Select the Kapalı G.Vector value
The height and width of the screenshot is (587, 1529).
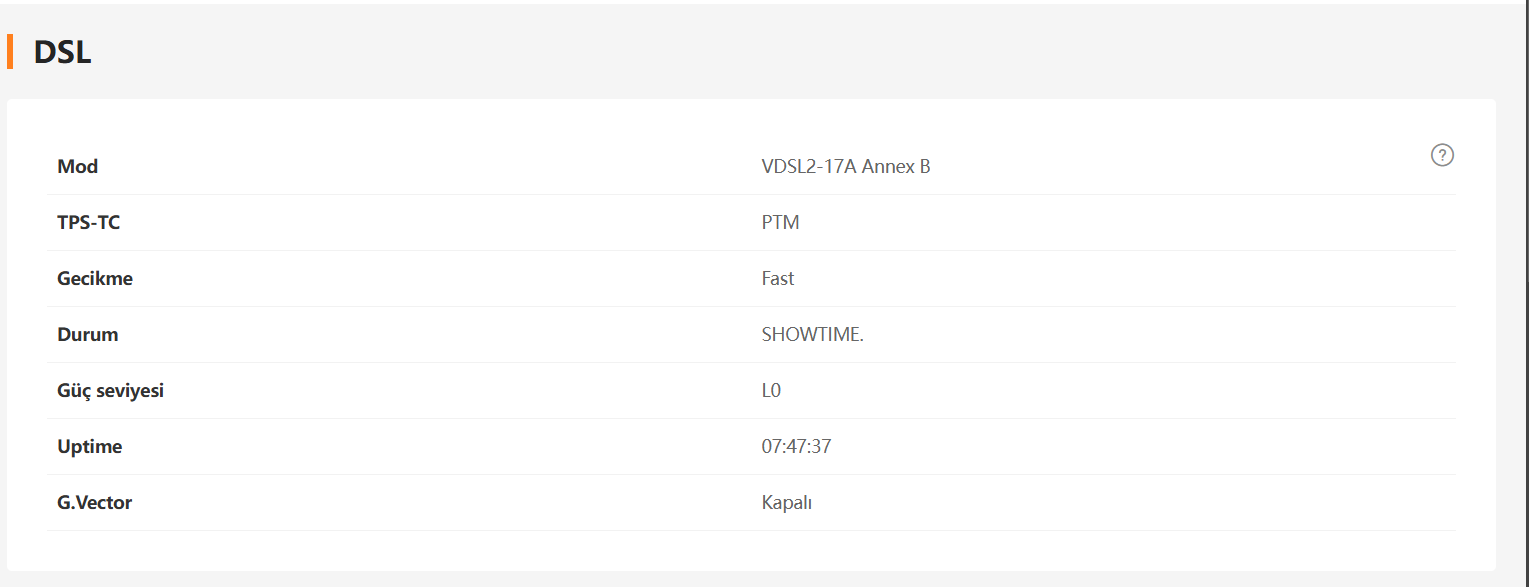coord(786,503)
